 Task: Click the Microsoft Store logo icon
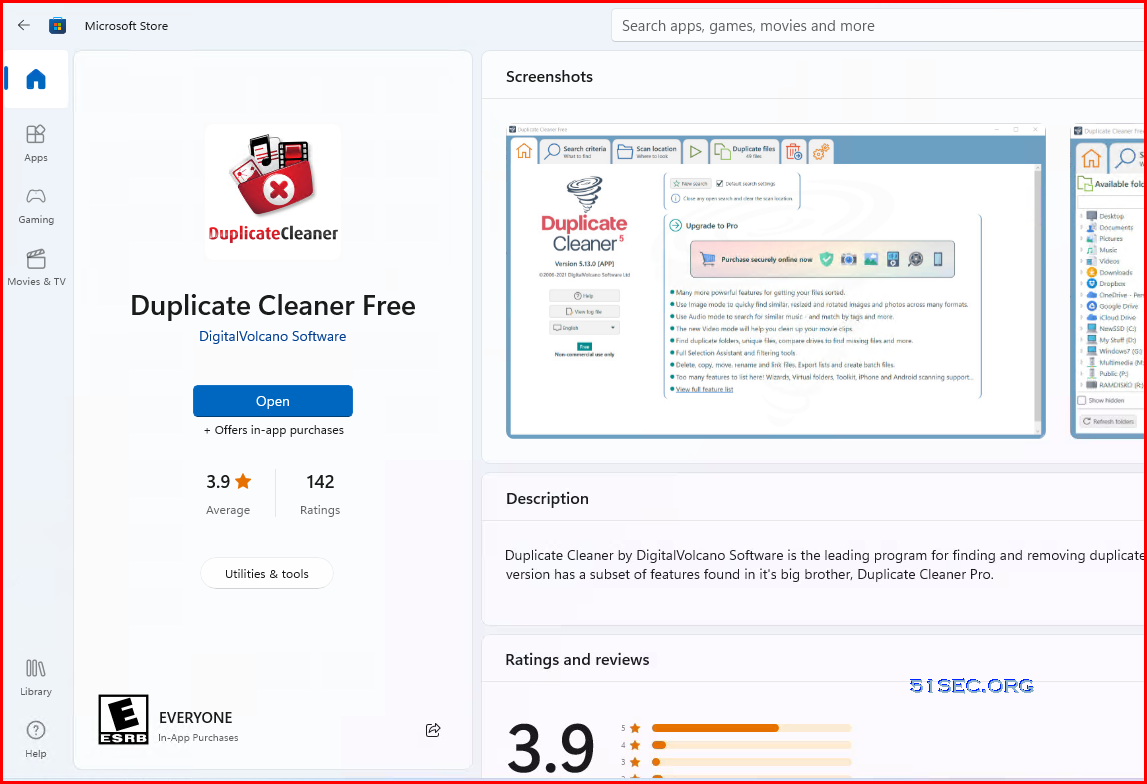coord(57,26)
